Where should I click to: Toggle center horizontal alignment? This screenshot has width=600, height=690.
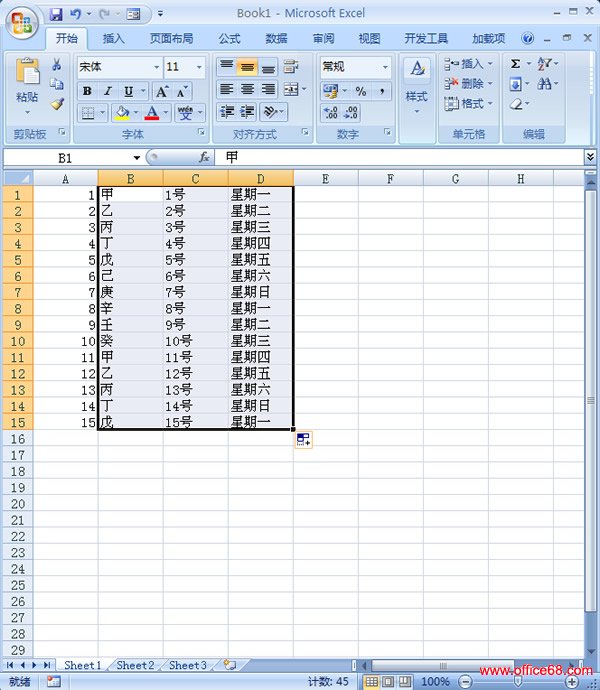(247, 89)
